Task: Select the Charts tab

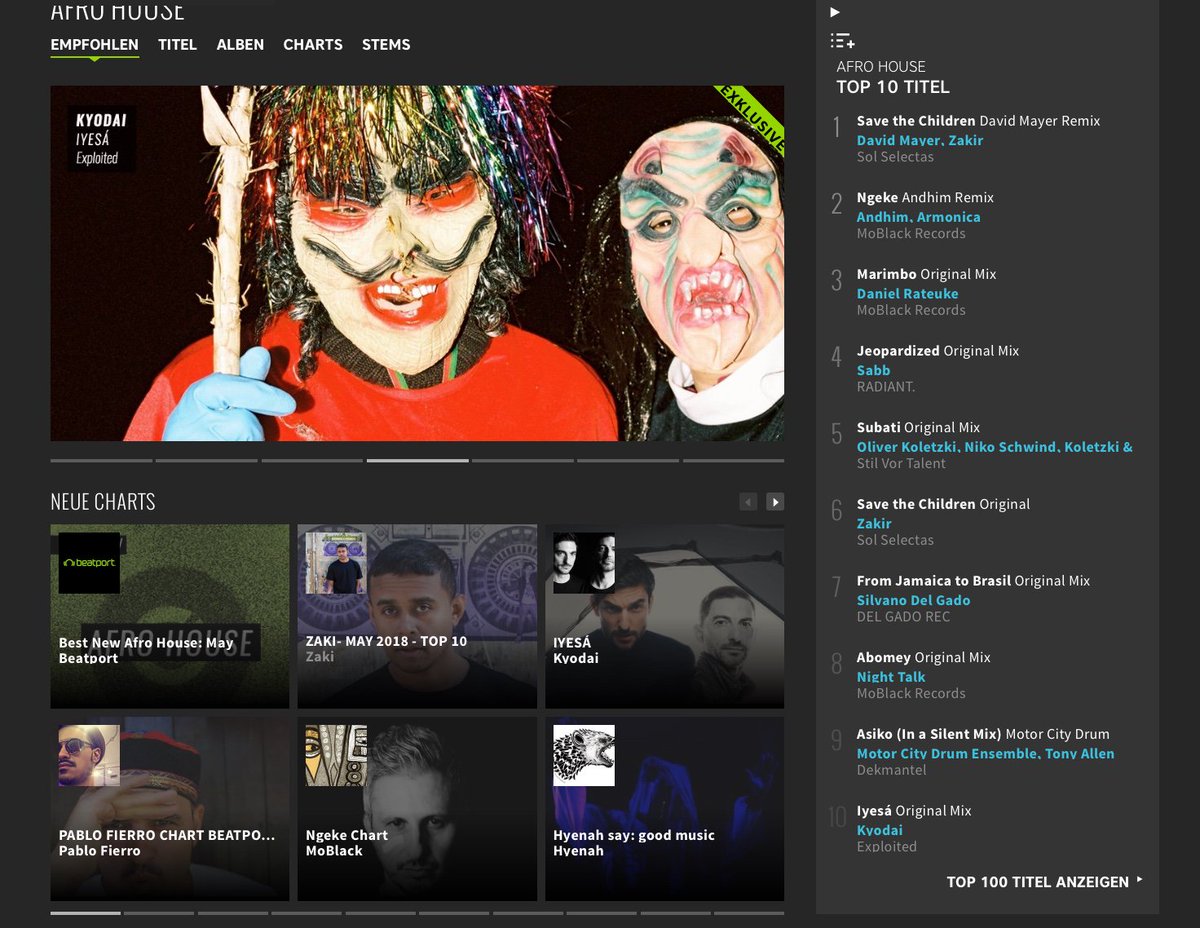Action: click(313, 44)
